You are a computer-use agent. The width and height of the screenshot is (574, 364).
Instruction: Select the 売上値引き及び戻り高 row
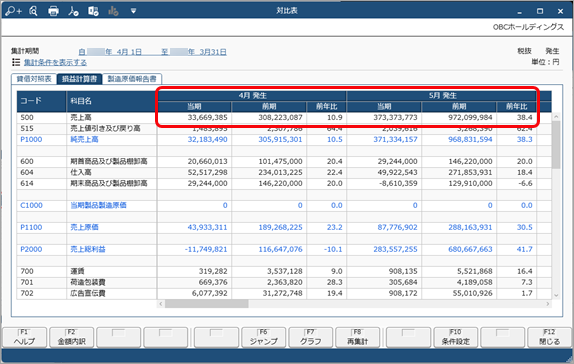[105, 129]
